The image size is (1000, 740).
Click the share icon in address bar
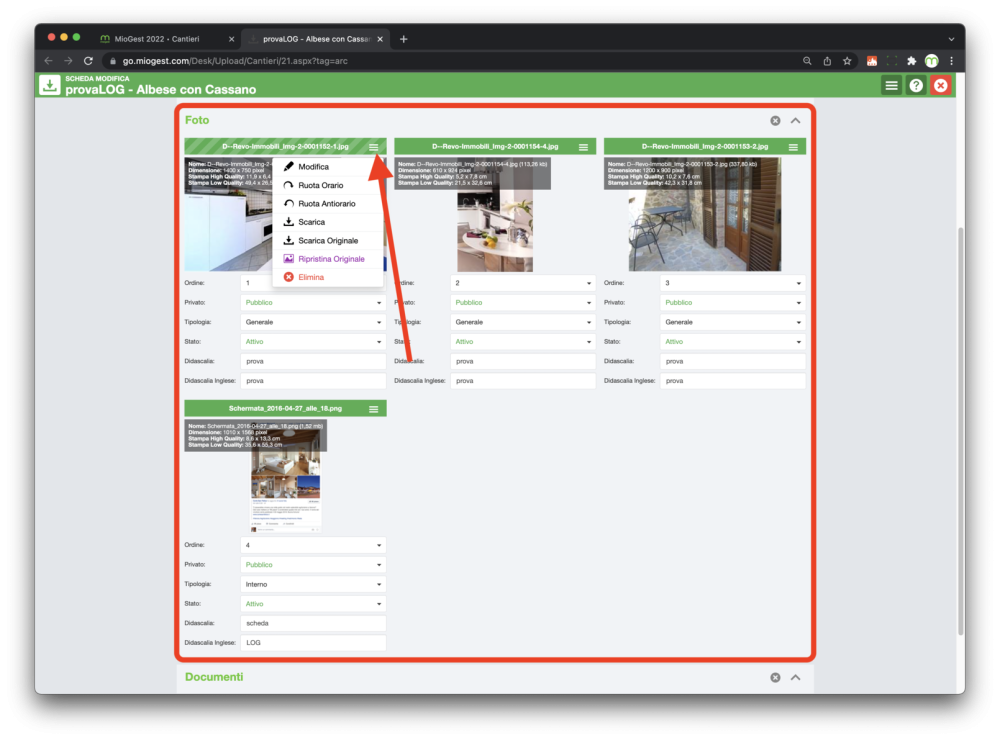coord(827,61)
